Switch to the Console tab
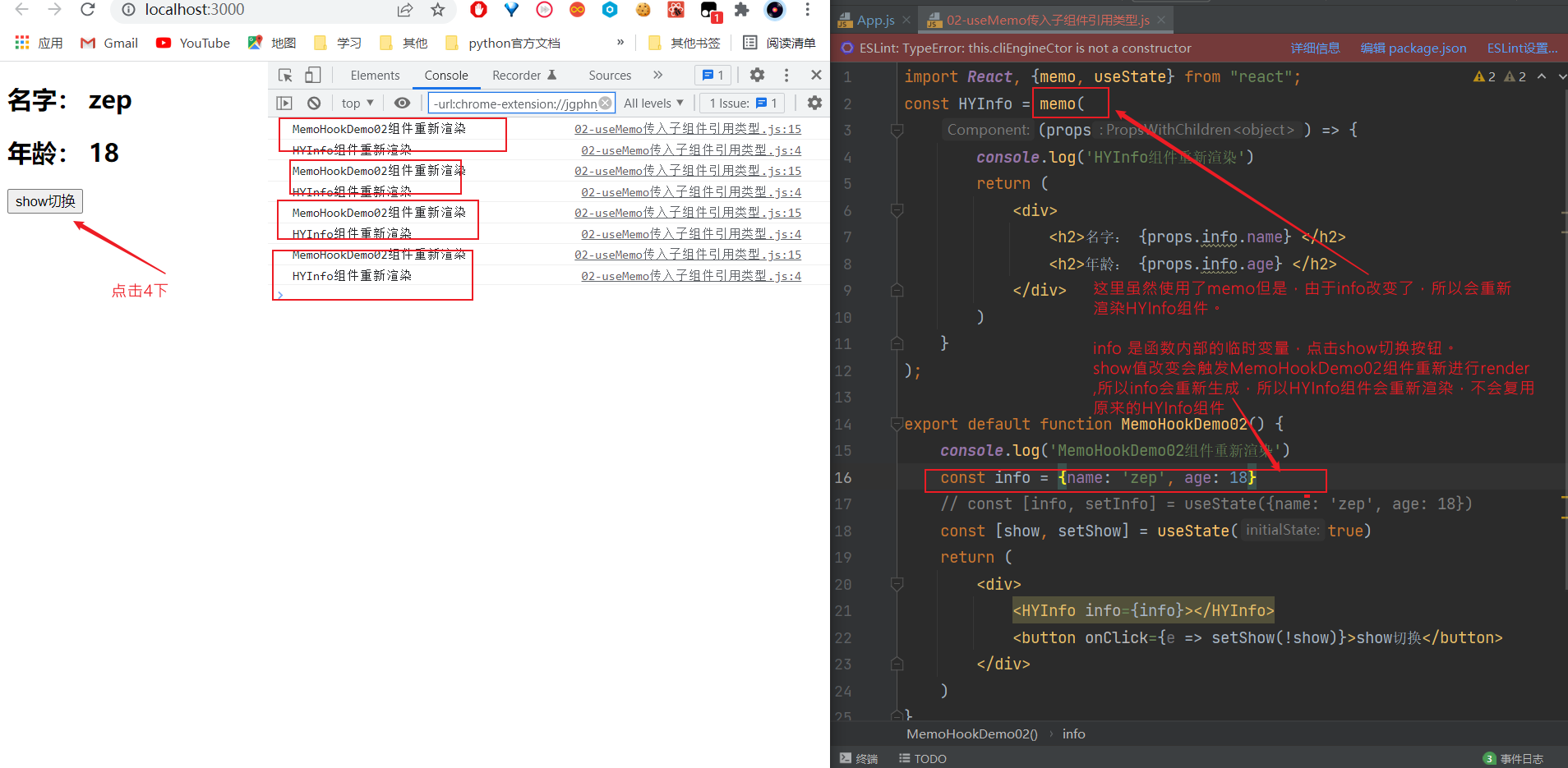 click(x=446, y=76)
